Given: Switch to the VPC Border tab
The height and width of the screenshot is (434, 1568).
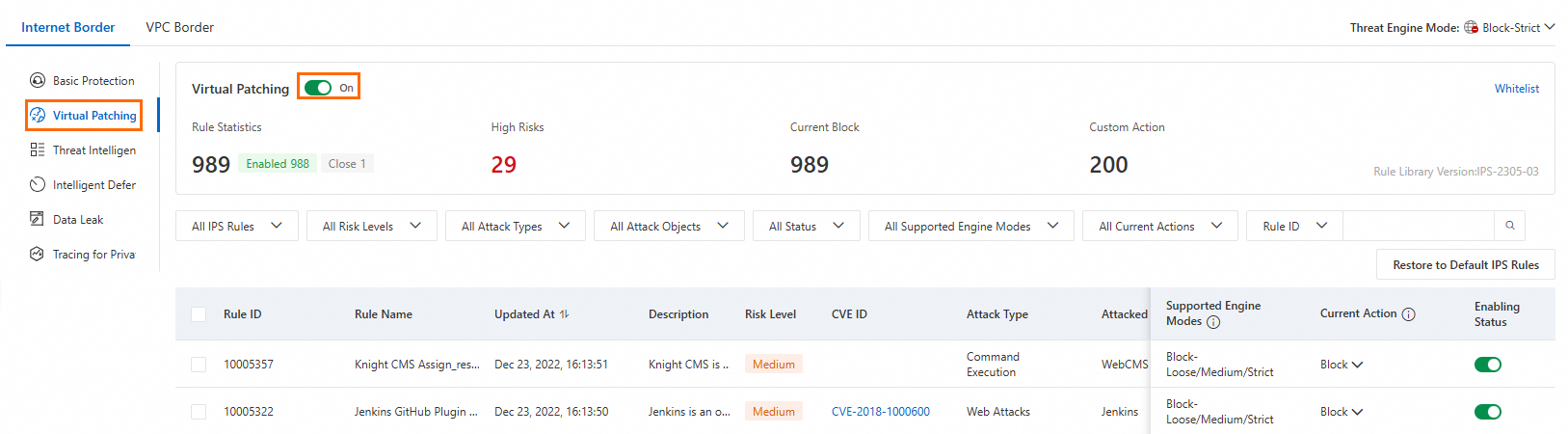Looking at the screenshot, I should tap(179, 27).
